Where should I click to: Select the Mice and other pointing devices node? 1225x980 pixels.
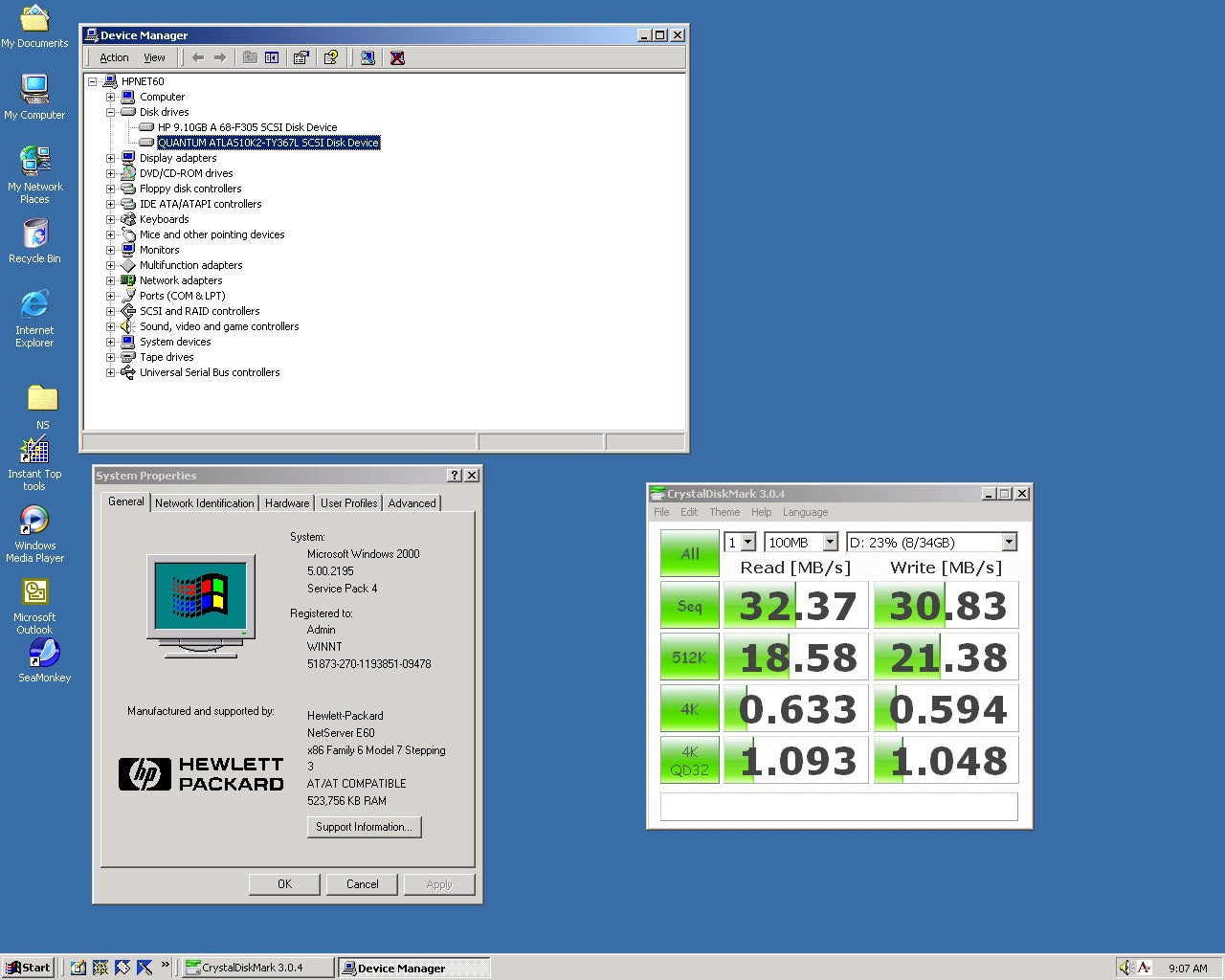point(212,234)
